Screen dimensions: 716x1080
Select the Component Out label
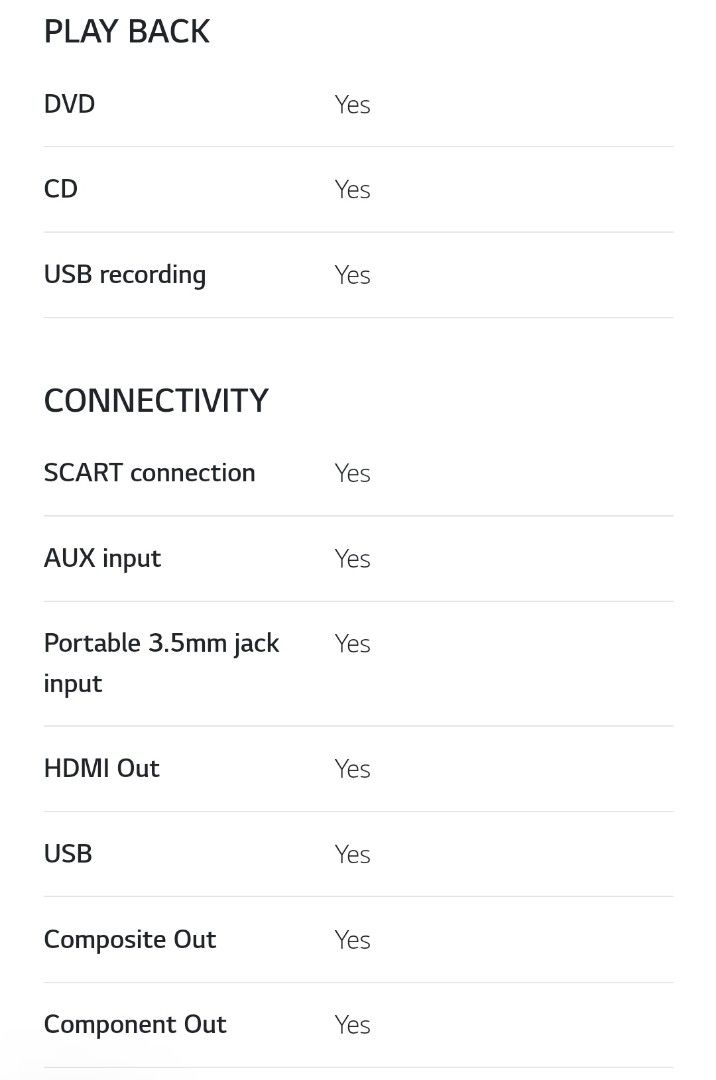(135, 1024)
